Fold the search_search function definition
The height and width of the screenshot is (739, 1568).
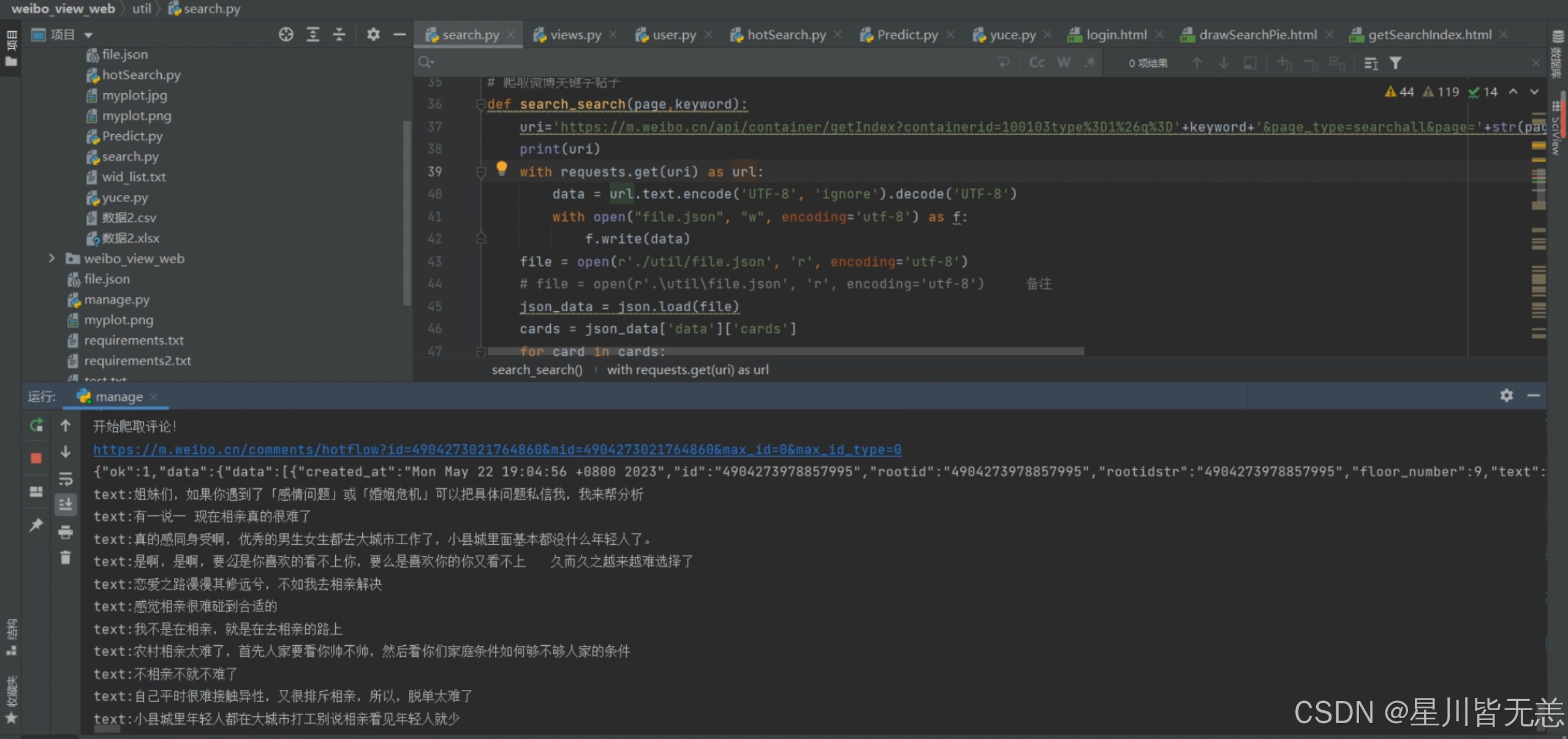481,105
